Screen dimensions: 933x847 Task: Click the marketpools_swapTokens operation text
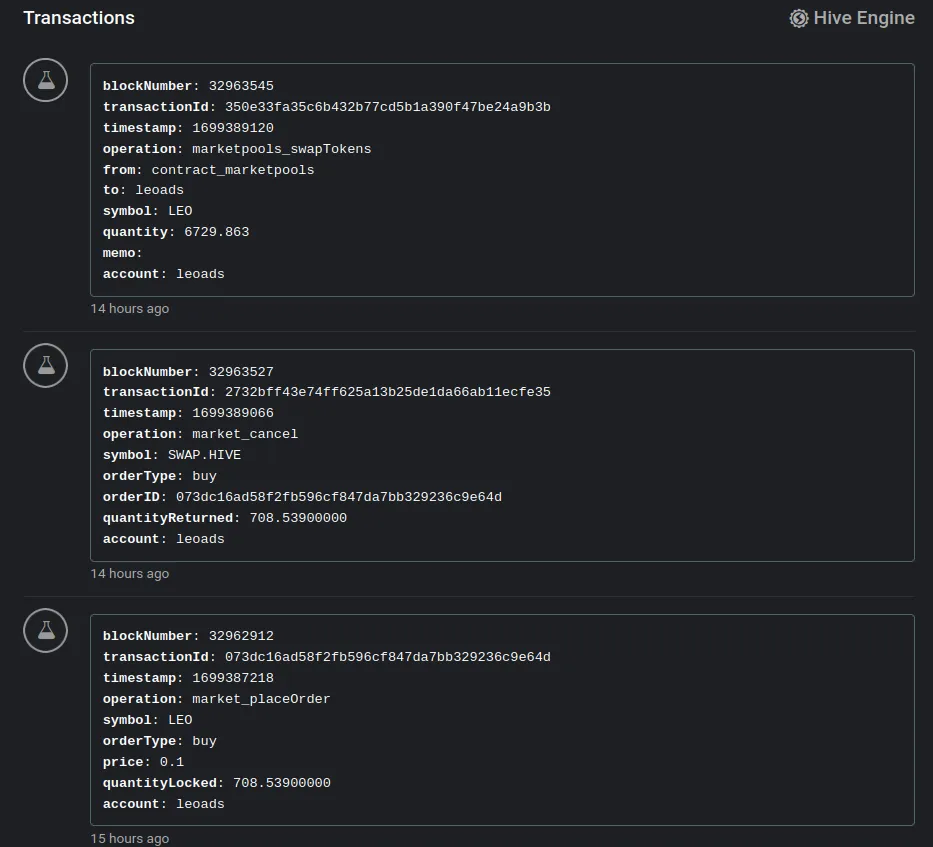[x=281, y=149]
